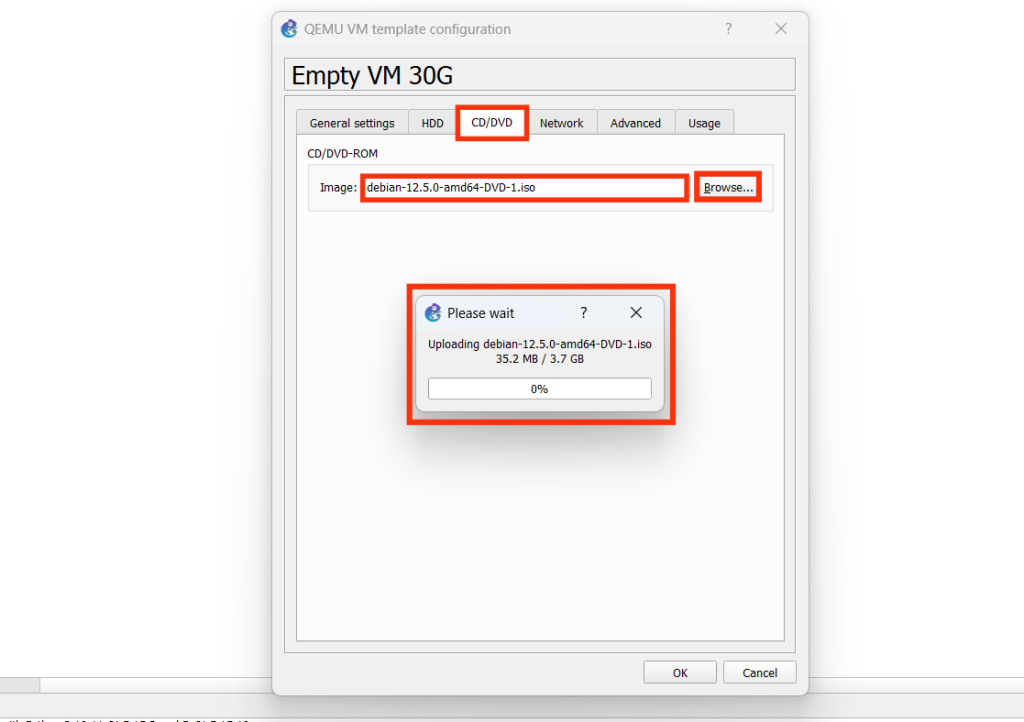Go to the Network tab
Image resolution: width=1024 pixels, height=722 pixels.
tap(561, 123)
